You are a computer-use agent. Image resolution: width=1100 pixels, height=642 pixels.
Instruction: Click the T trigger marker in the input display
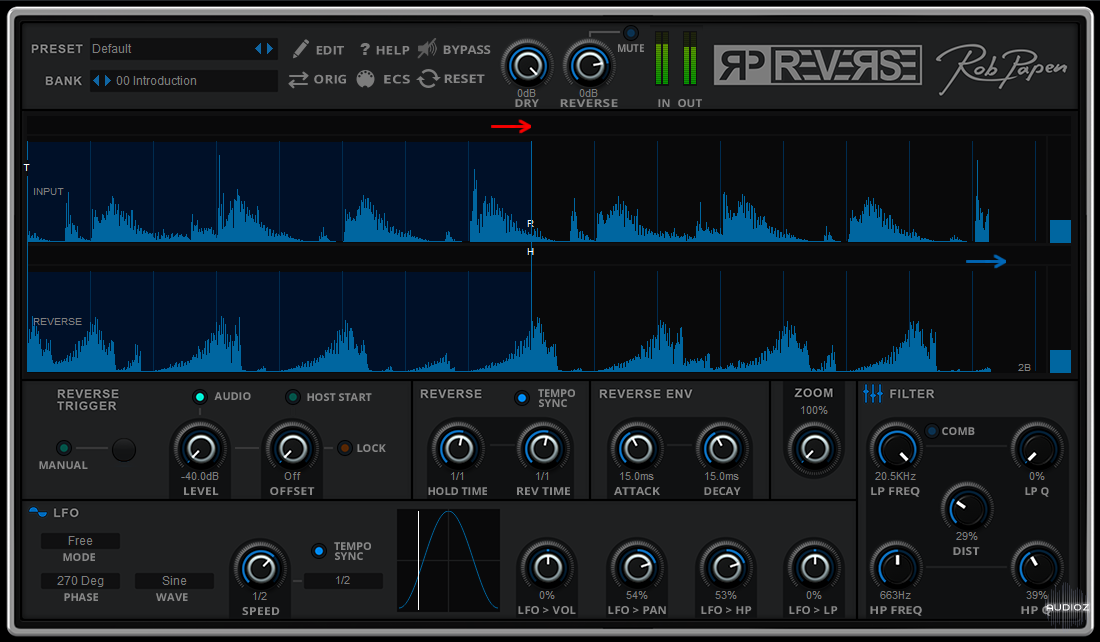pos(27,168)
